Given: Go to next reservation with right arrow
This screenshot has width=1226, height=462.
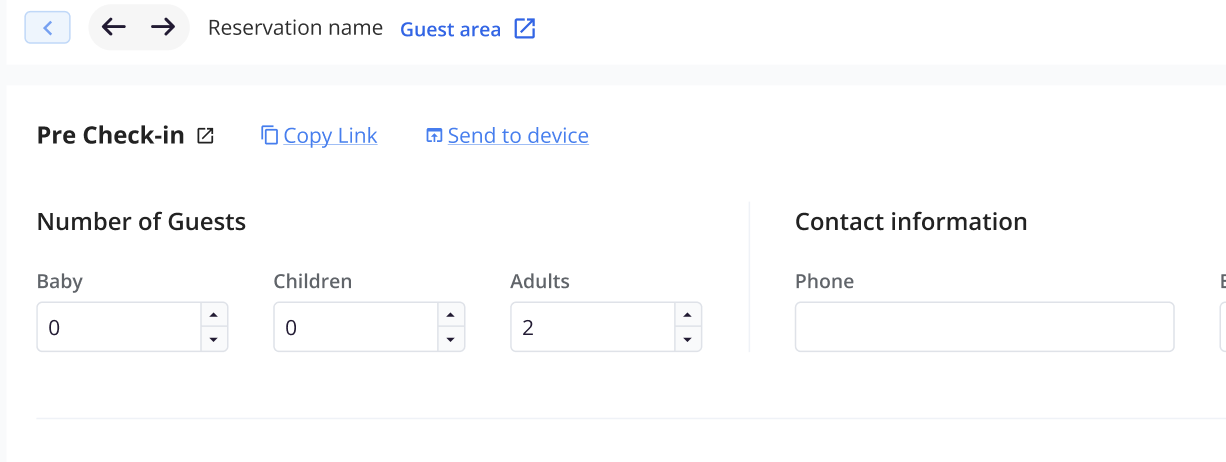Looking at the screenshot, I should click(x=163, y=27).
